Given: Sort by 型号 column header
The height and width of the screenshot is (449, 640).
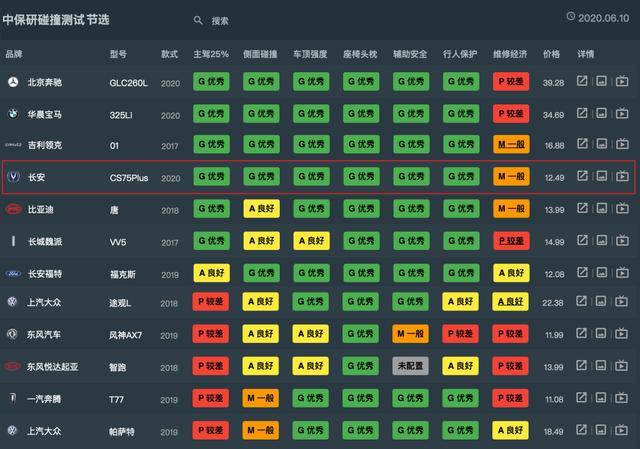Looking at the screenshot, I should 118,54.
